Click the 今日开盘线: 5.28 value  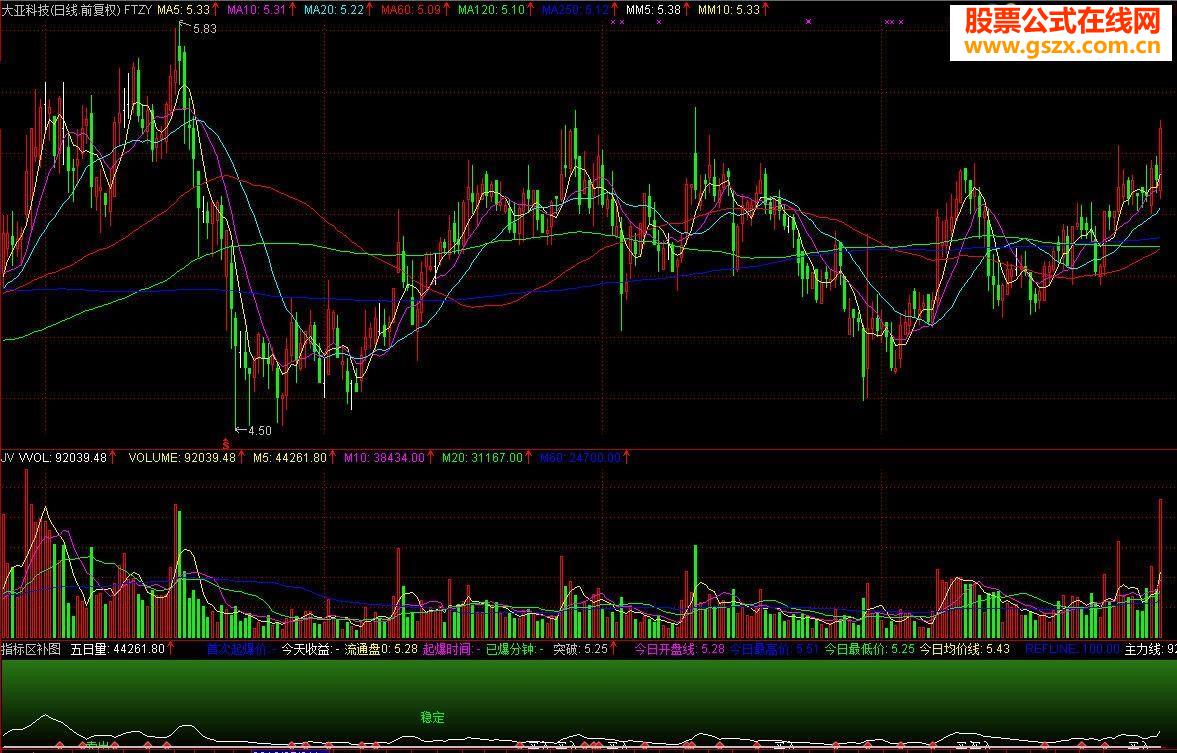[680, 649]
